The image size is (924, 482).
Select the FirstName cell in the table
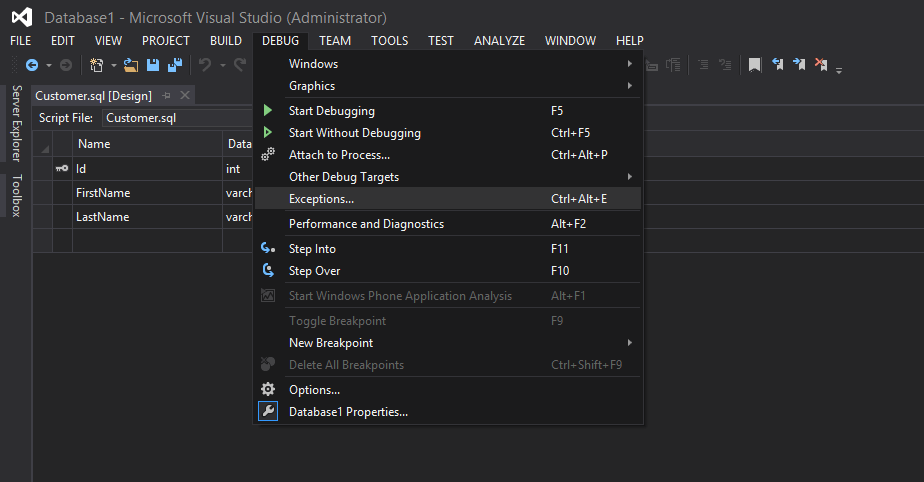pos(147,193)
